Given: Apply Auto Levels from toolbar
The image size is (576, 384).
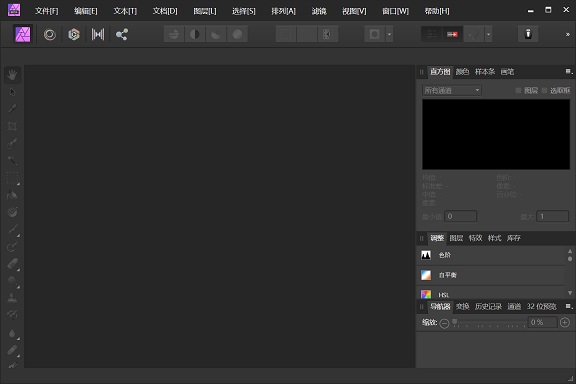Looking at the screenshot, I should [174, 35].
